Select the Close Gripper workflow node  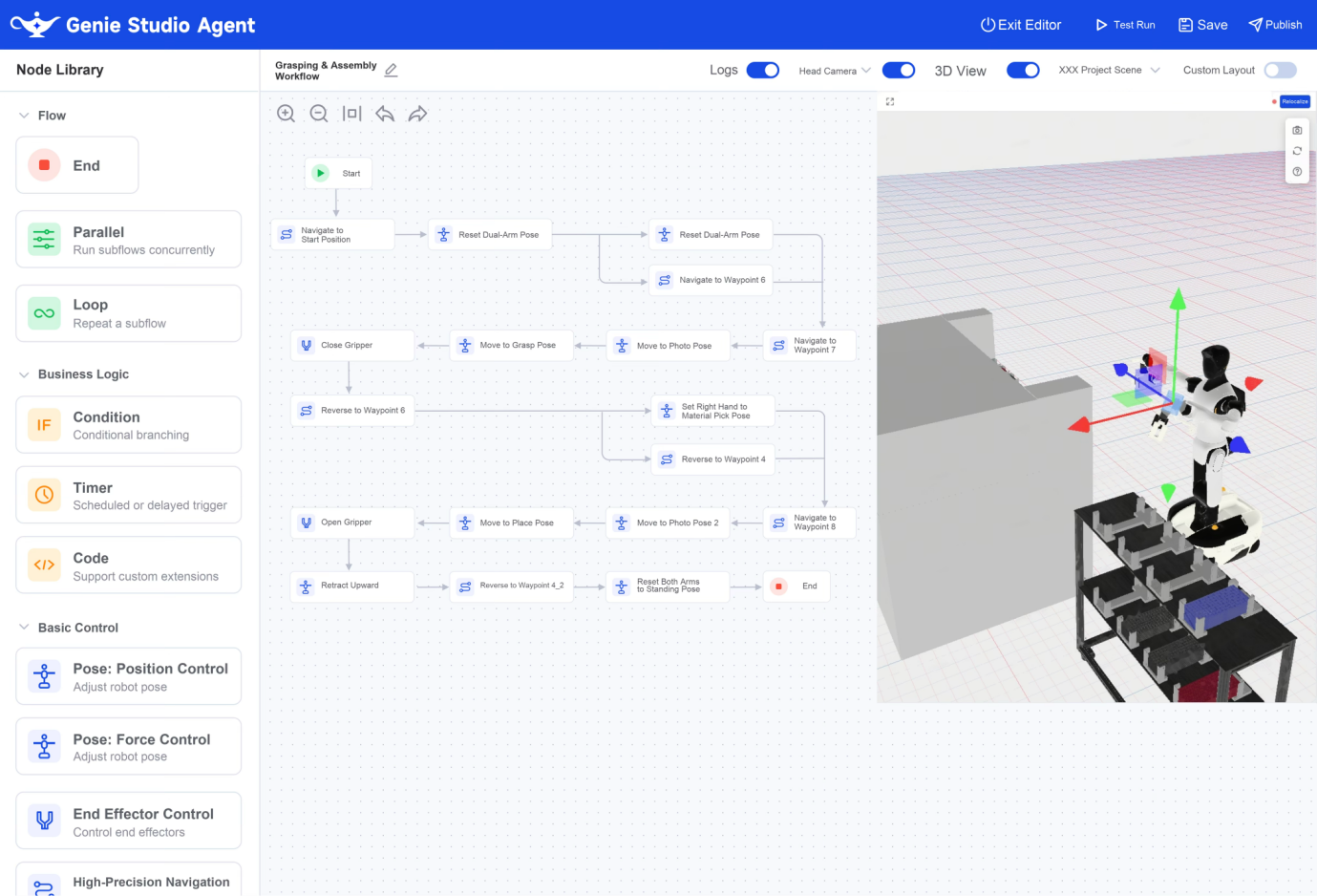pyautogui.click(x=352, y=345)
